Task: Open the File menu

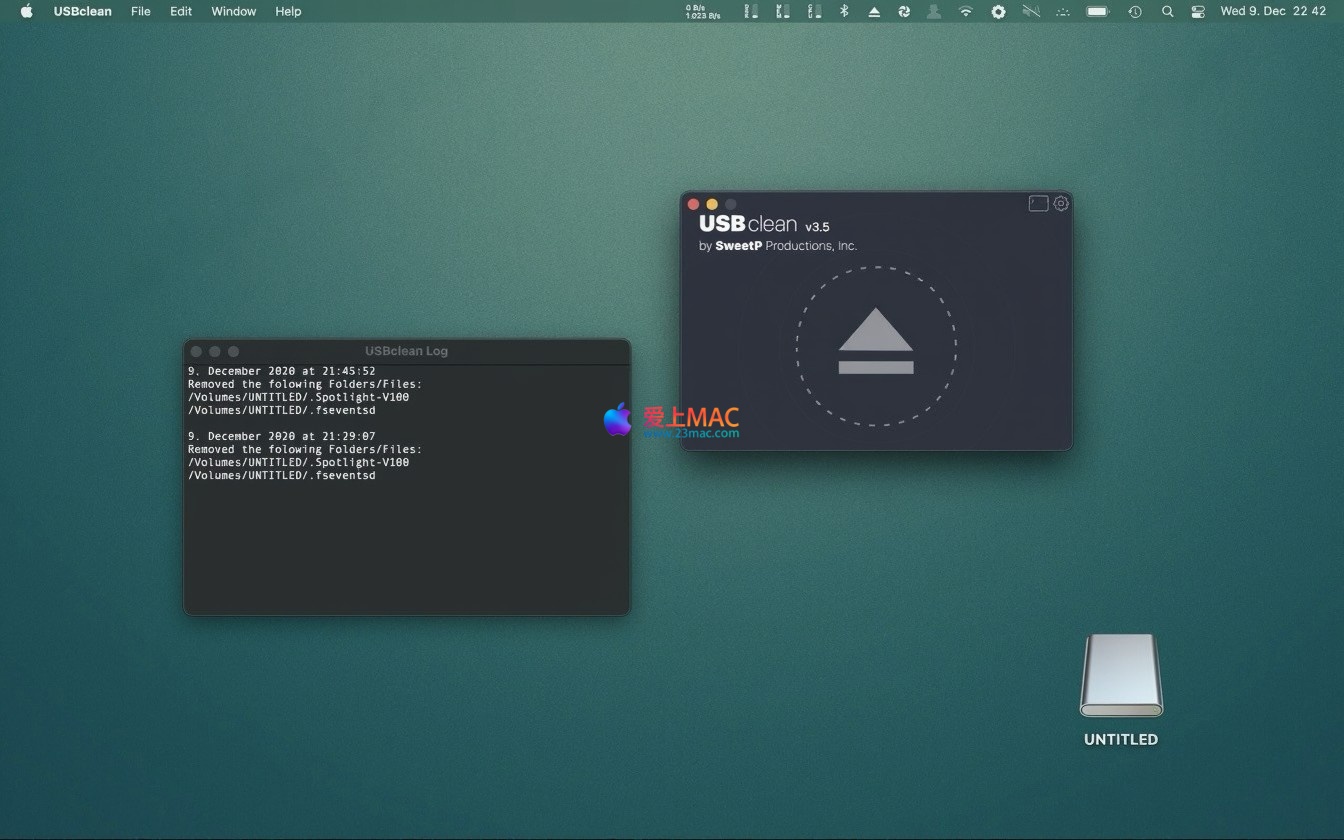Action: coord(141,12)
